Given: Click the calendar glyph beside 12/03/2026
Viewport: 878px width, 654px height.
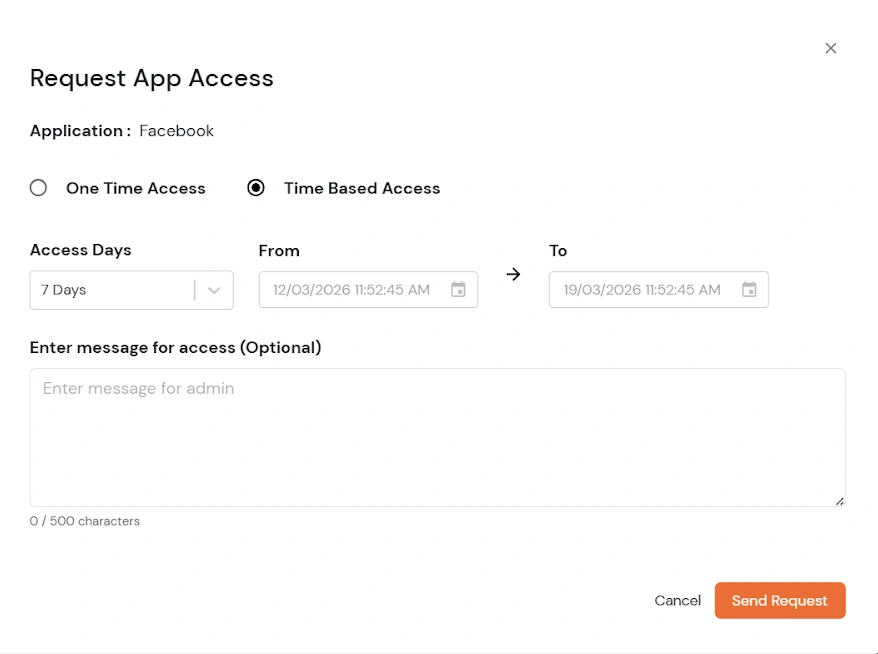Looking at the screenshot, I should point(458,289).
